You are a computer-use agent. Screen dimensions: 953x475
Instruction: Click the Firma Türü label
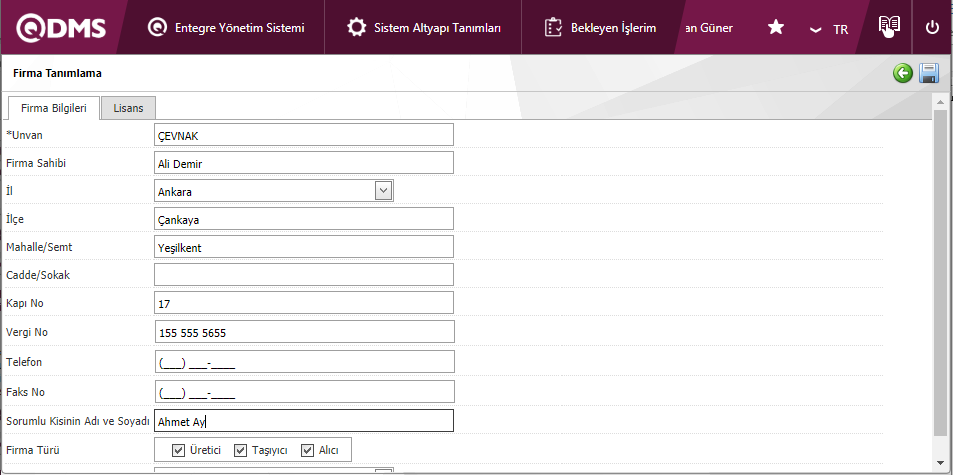point(32,451)
